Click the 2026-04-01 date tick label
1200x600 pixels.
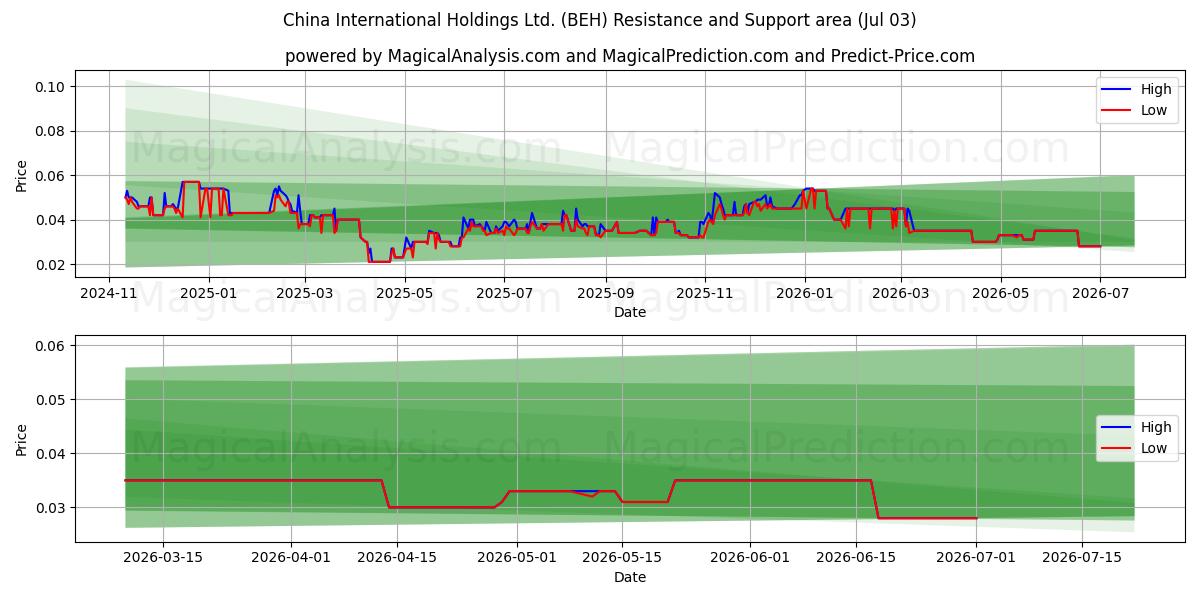(292, 558)
